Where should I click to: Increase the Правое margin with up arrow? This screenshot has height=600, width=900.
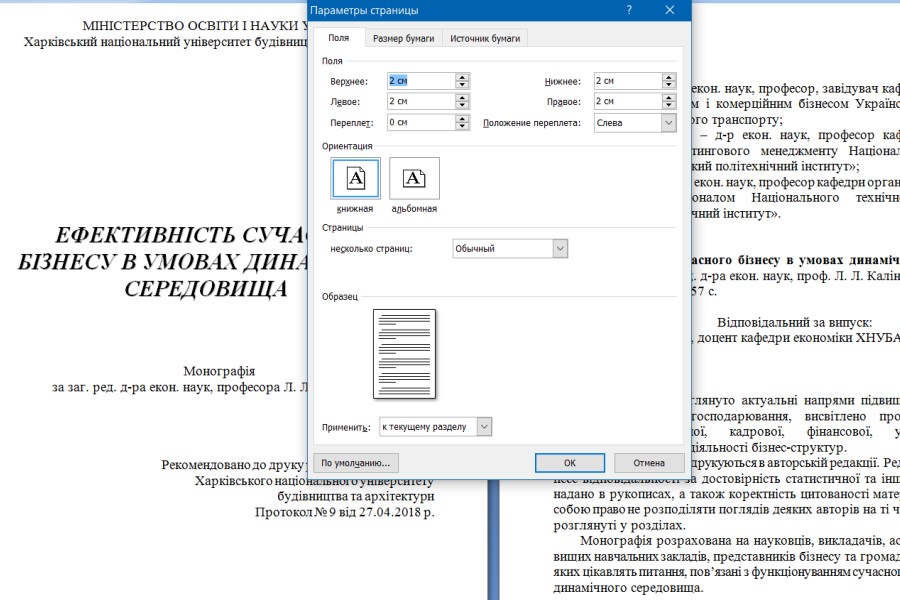click(x=669, y=98)
